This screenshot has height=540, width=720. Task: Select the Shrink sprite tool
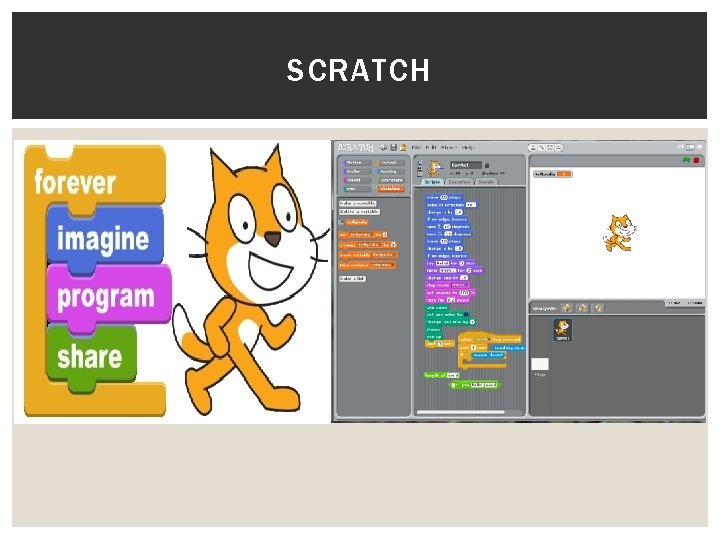point(558,147)
